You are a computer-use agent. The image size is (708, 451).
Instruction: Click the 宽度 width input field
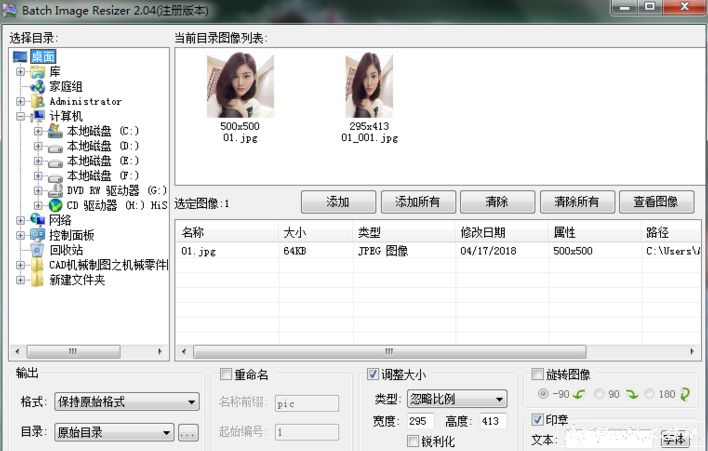pos(420,421)
